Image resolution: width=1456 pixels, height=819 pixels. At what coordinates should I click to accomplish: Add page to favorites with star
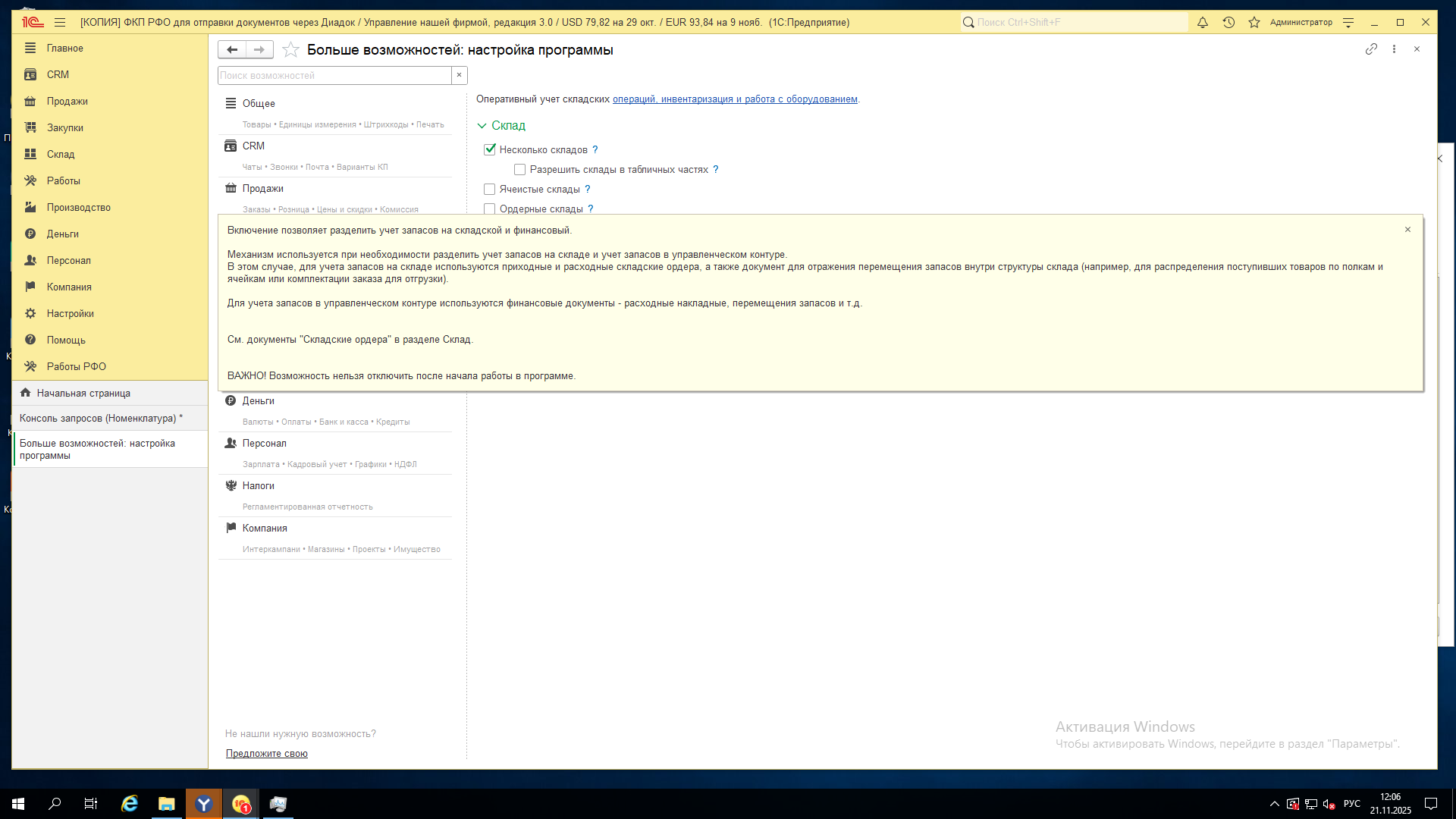[x=290, y=50]
